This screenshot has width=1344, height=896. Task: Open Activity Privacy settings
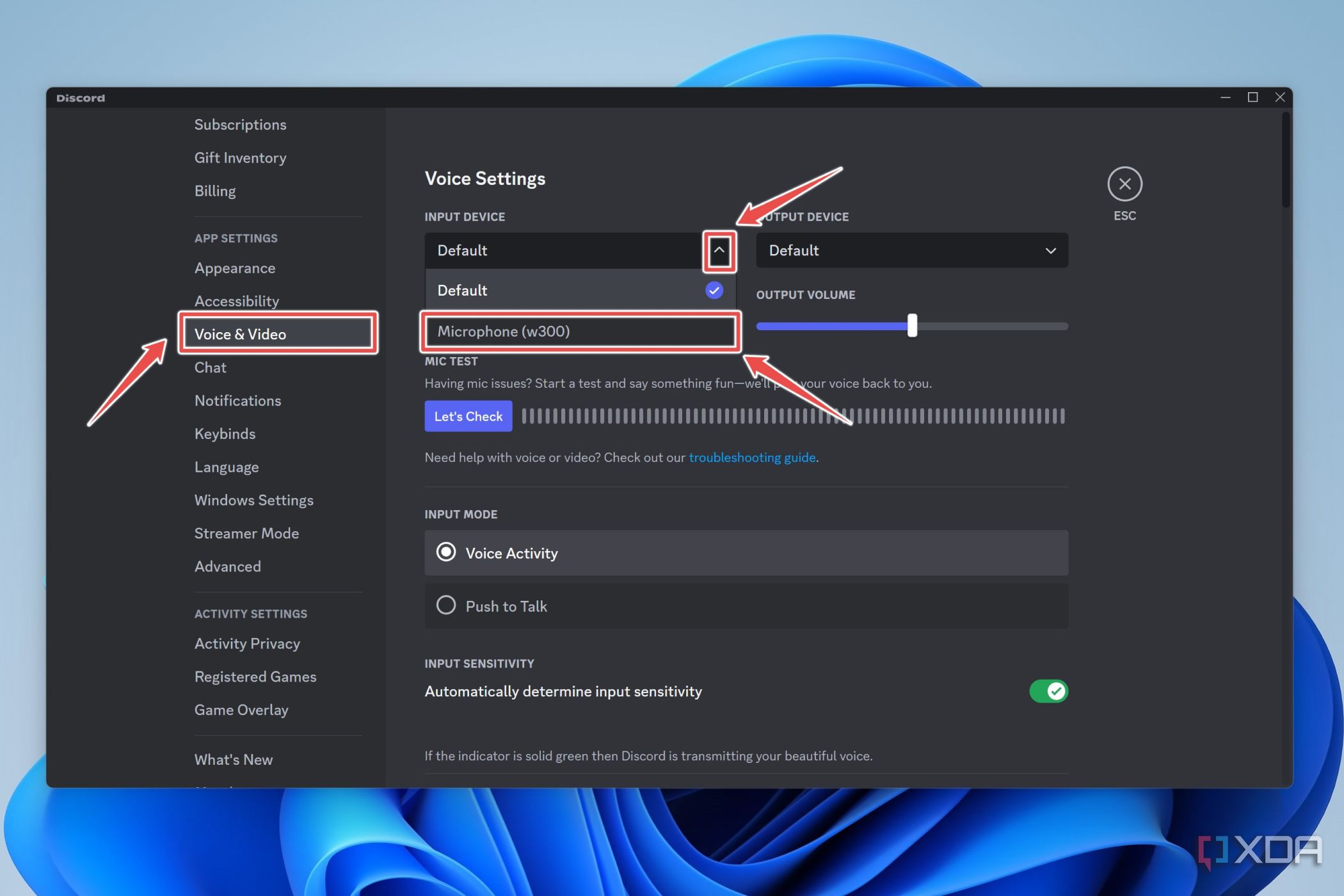[247, 643]
